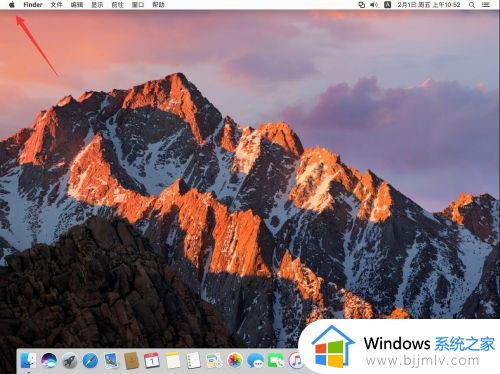Open Spotlight search magnifier icon

472,5
